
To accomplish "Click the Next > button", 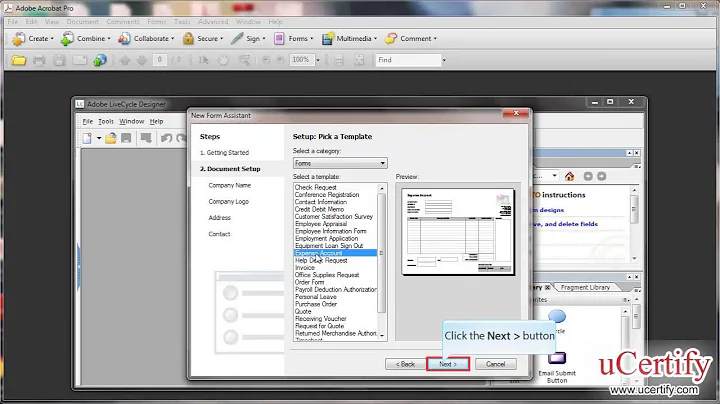I will (x=448, y=364).
